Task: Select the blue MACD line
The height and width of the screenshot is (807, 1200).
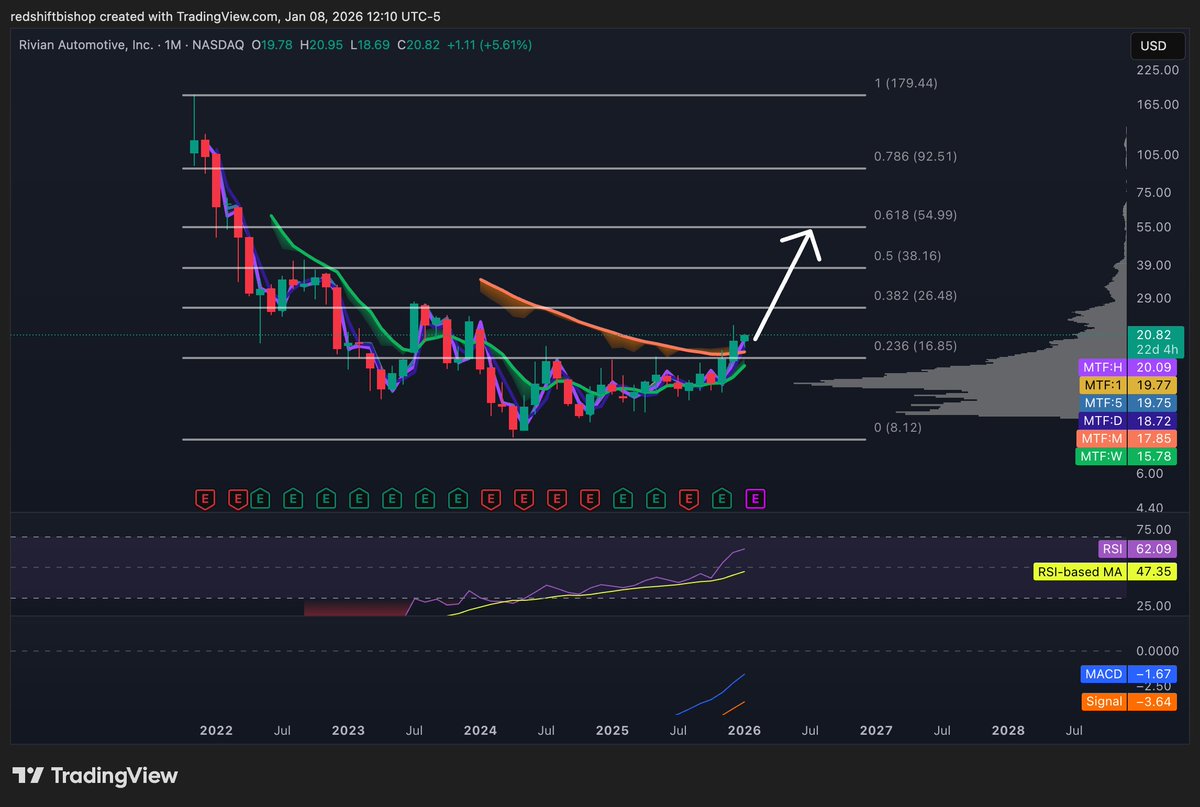Action: pyautogui.click(x=712, y=696)
